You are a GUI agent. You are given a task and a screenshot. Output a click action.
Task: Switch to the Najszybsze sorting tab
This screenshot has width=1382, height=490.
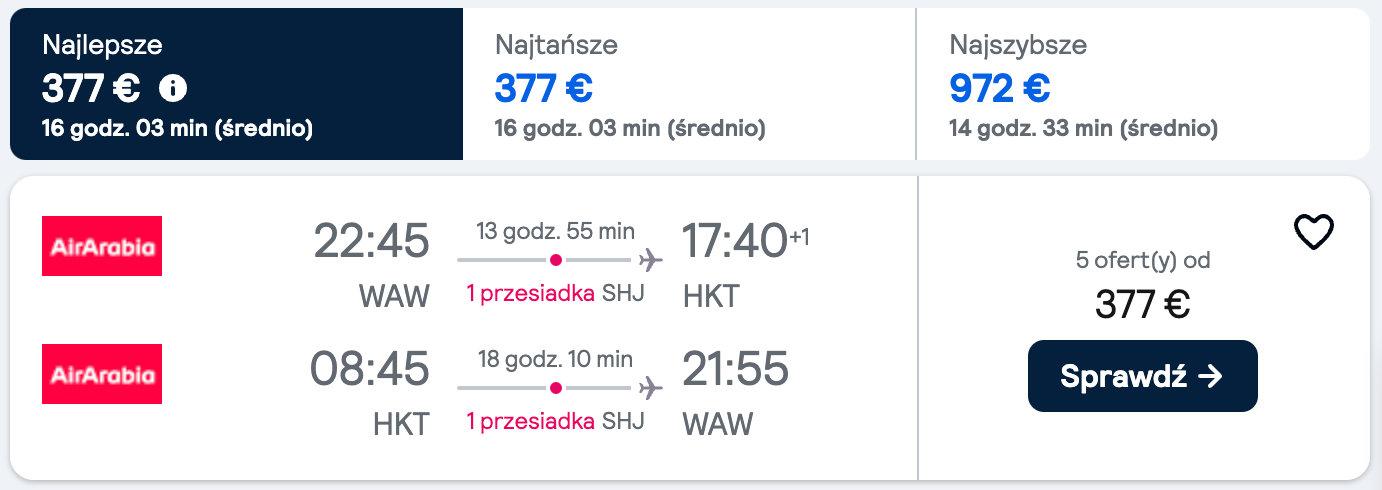coord(1142,84)
